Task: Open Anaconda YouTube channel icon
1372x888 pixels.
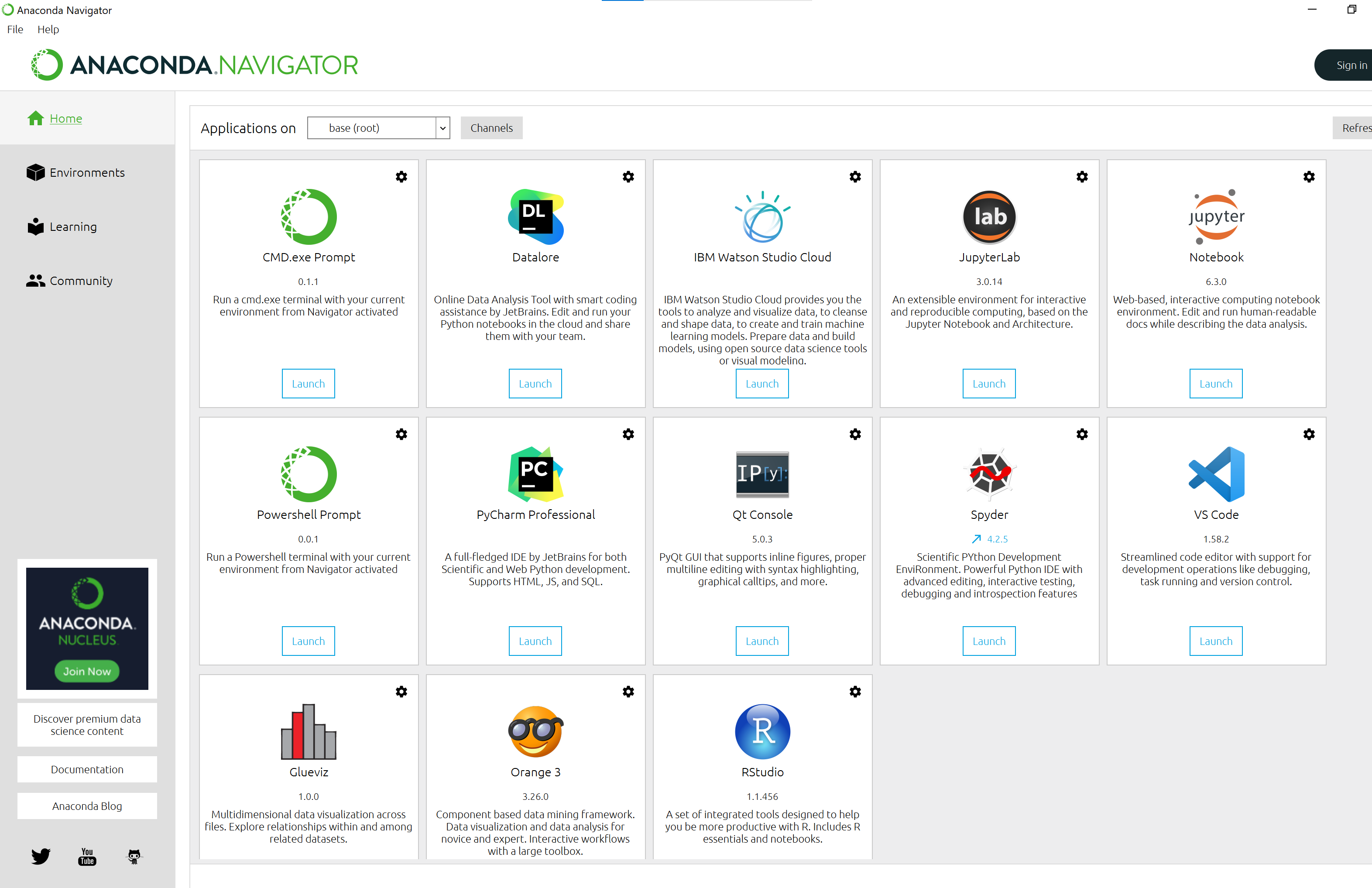Action: click(x=87, y=856)
